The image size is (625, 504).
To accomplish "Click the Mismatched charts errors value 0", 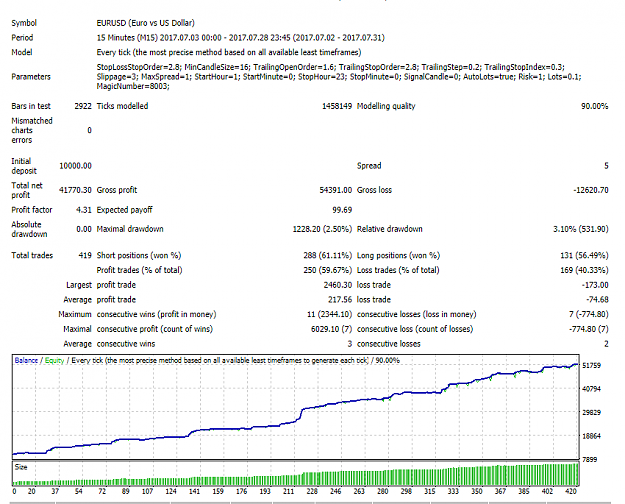I will tap(89, 130).
